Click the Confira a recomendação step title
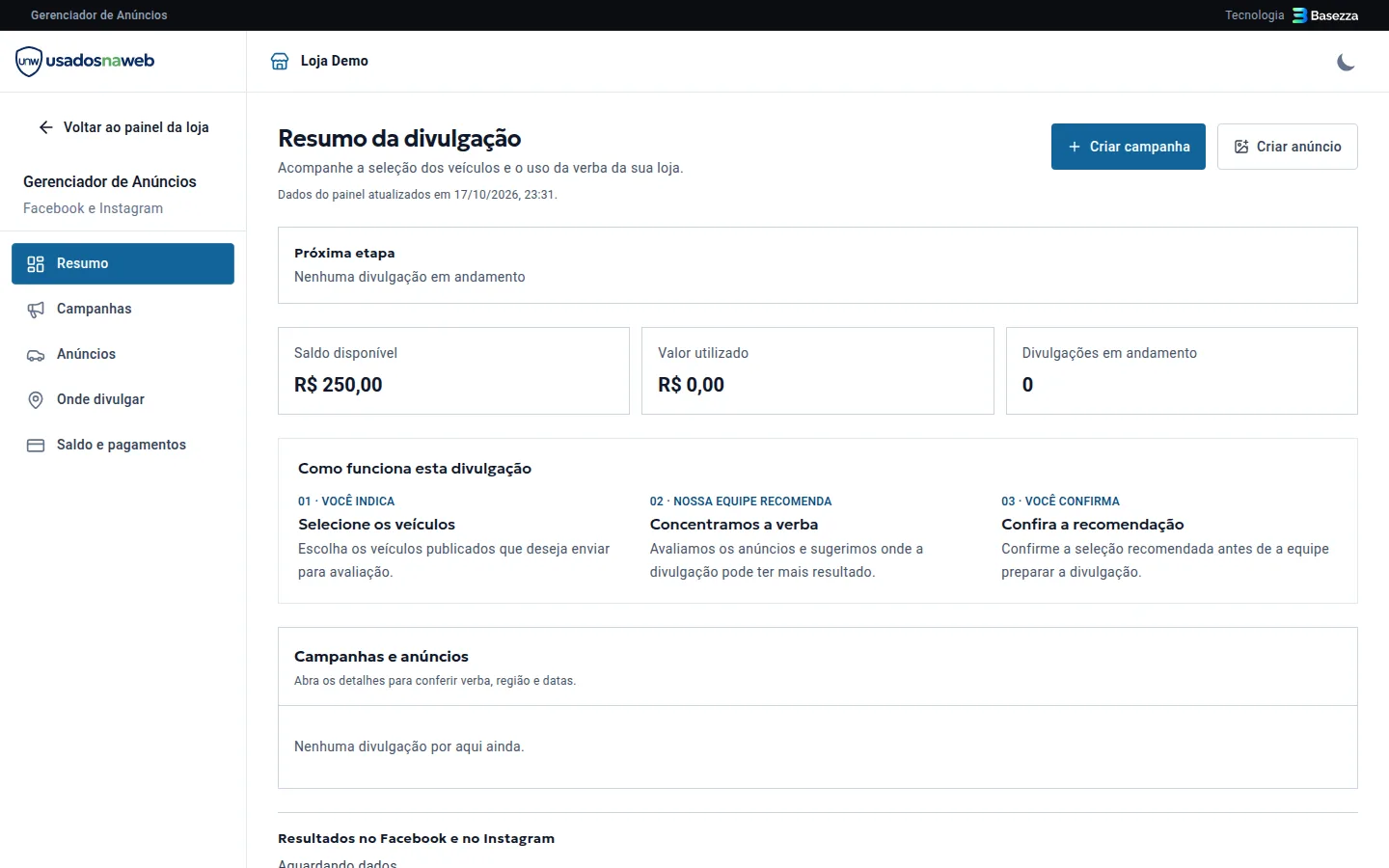This screenshot has height=868, width=1389. [x=1093, y=525]
